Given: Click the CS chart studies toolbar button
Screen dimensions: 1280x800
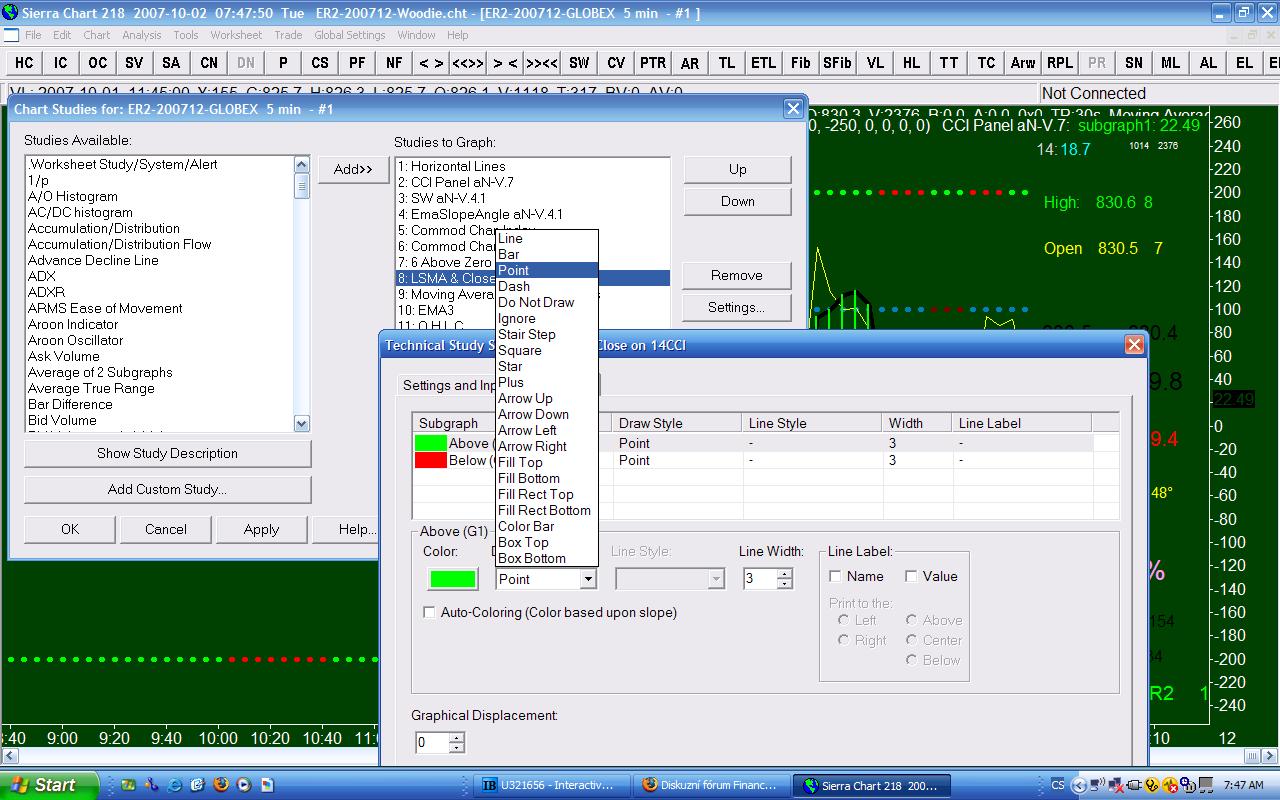Looking at the screenshot, I should [x=320, y=62].
